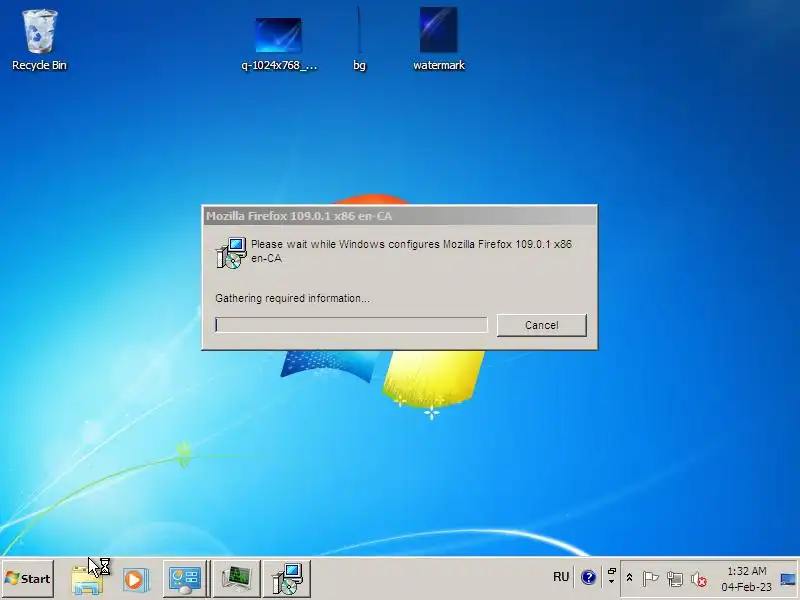This screenshot has width=800, height=600.
Task: Select the q-1024x768 desktop file
Action: [x=279, y=44]
